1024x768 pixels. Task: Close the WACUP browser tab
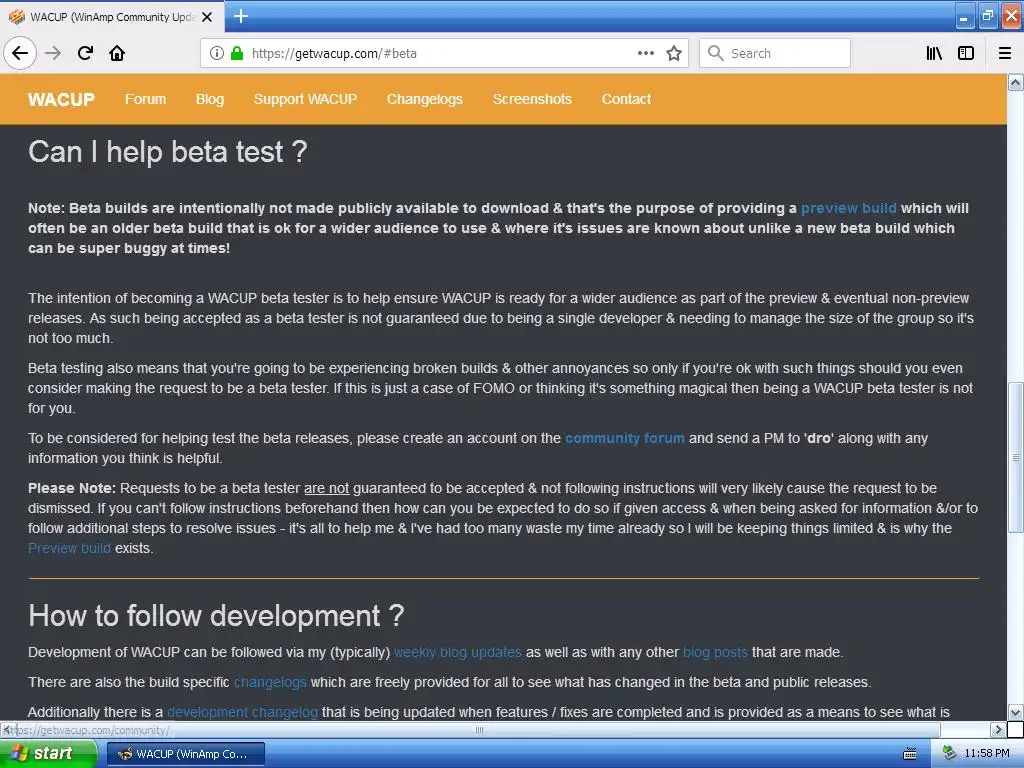207,17
